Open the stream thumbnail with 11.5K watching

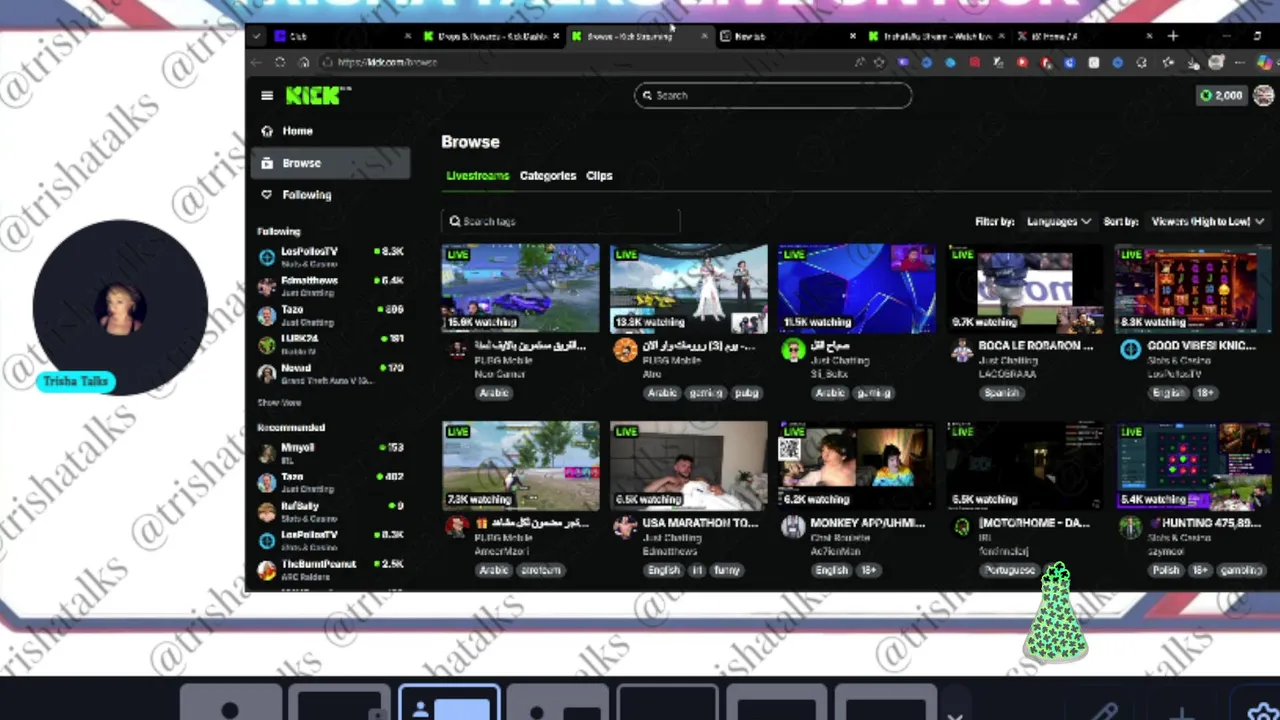(x=857, y=288)
